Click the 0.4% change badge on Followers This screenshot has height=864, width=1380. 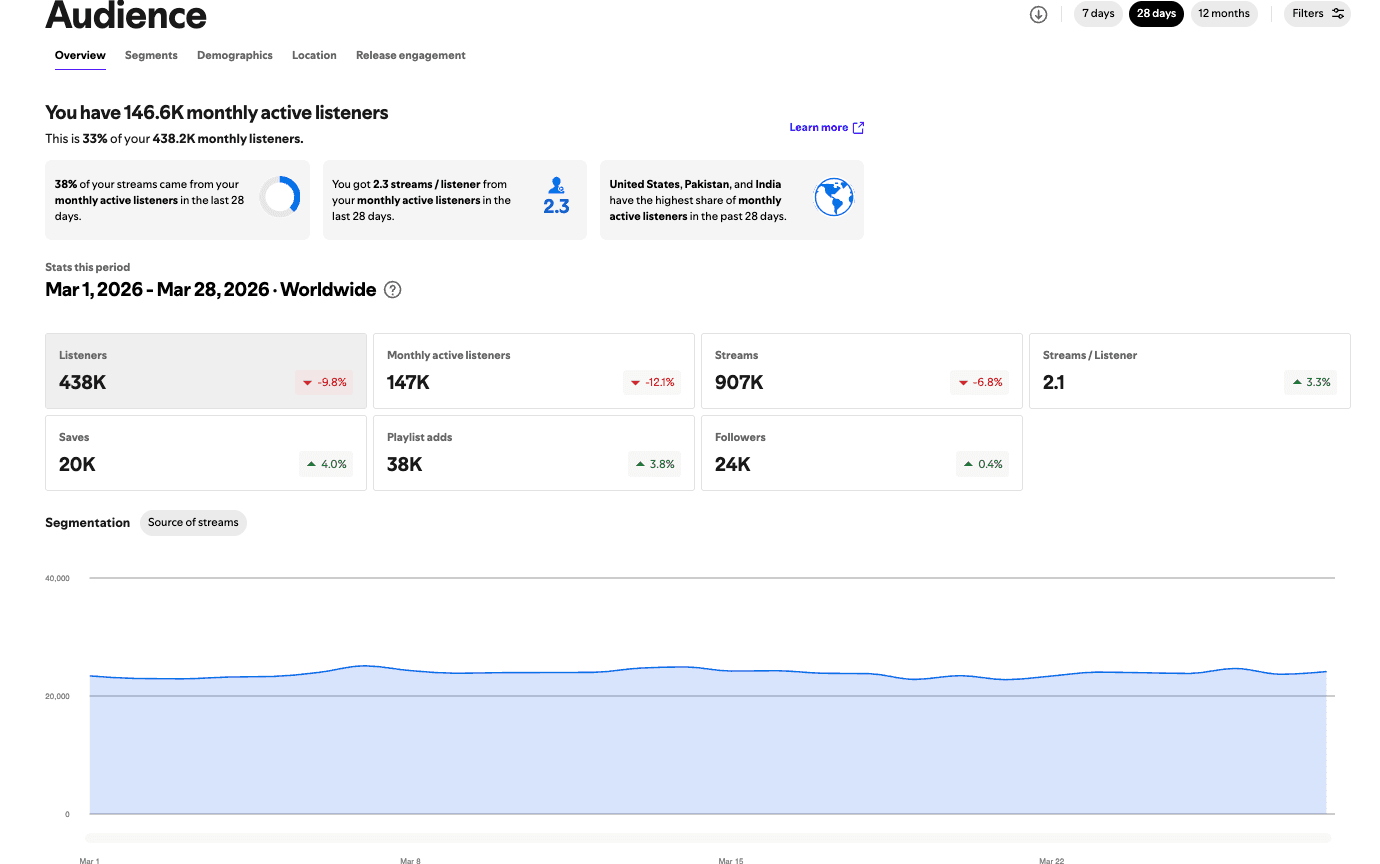[x=982, y=464]
